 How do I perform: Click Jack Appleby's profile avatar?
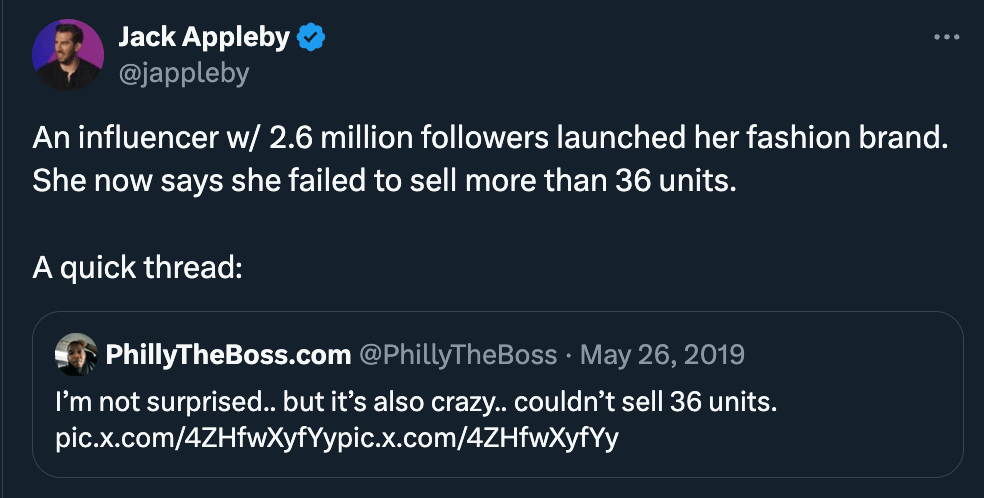[68, 55]
